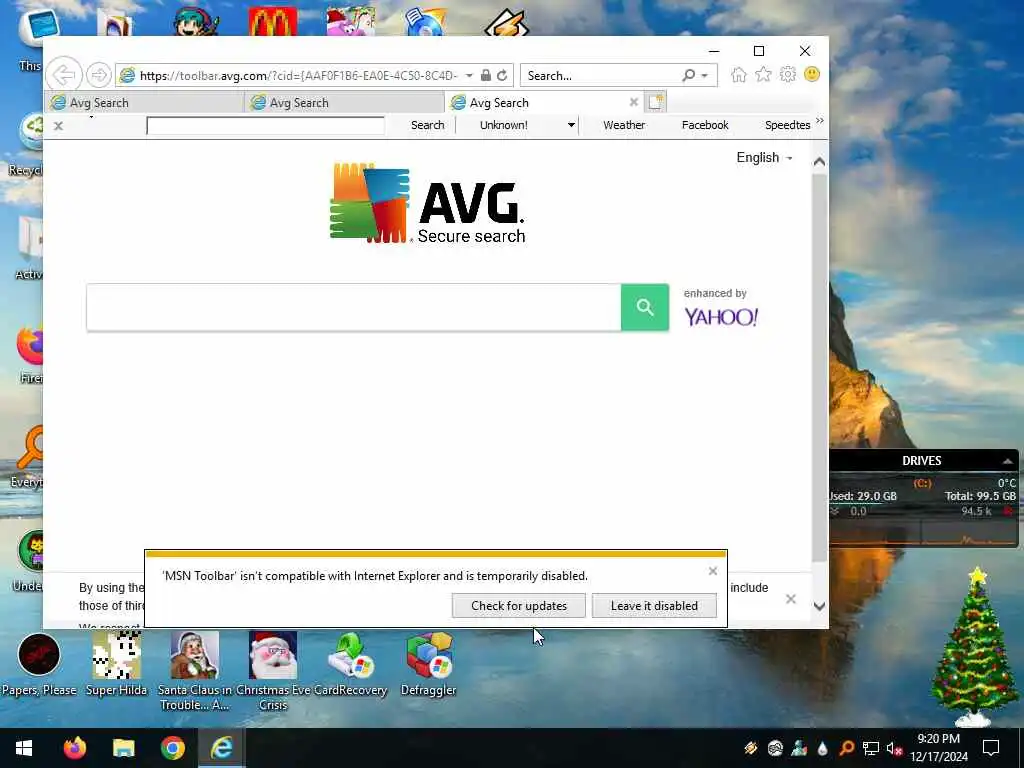1024x768 pixels.
Task: Click the McDonald's desktop icon
Action: (x=272, y=21)
